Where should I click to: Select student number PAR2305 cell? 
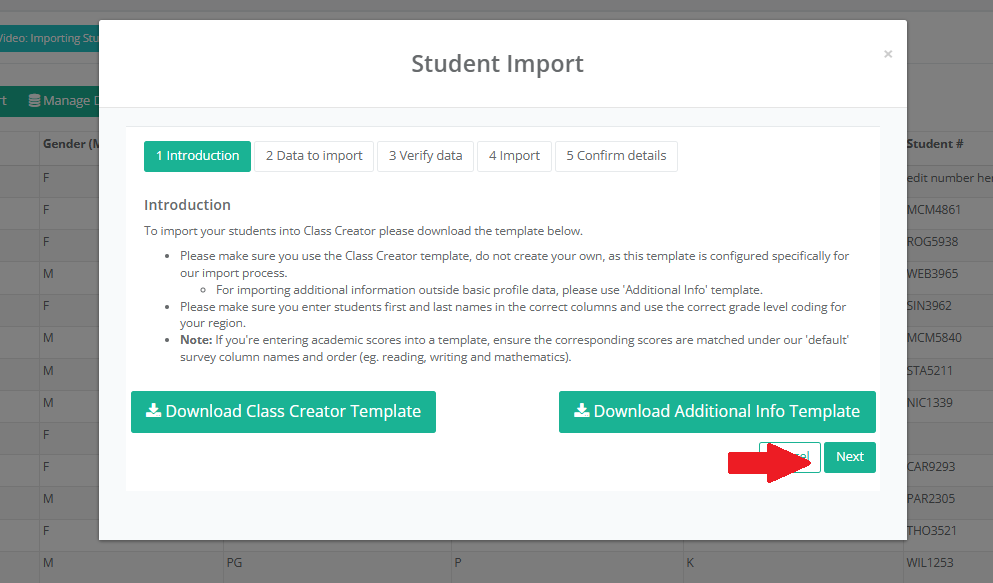[931, 499]
